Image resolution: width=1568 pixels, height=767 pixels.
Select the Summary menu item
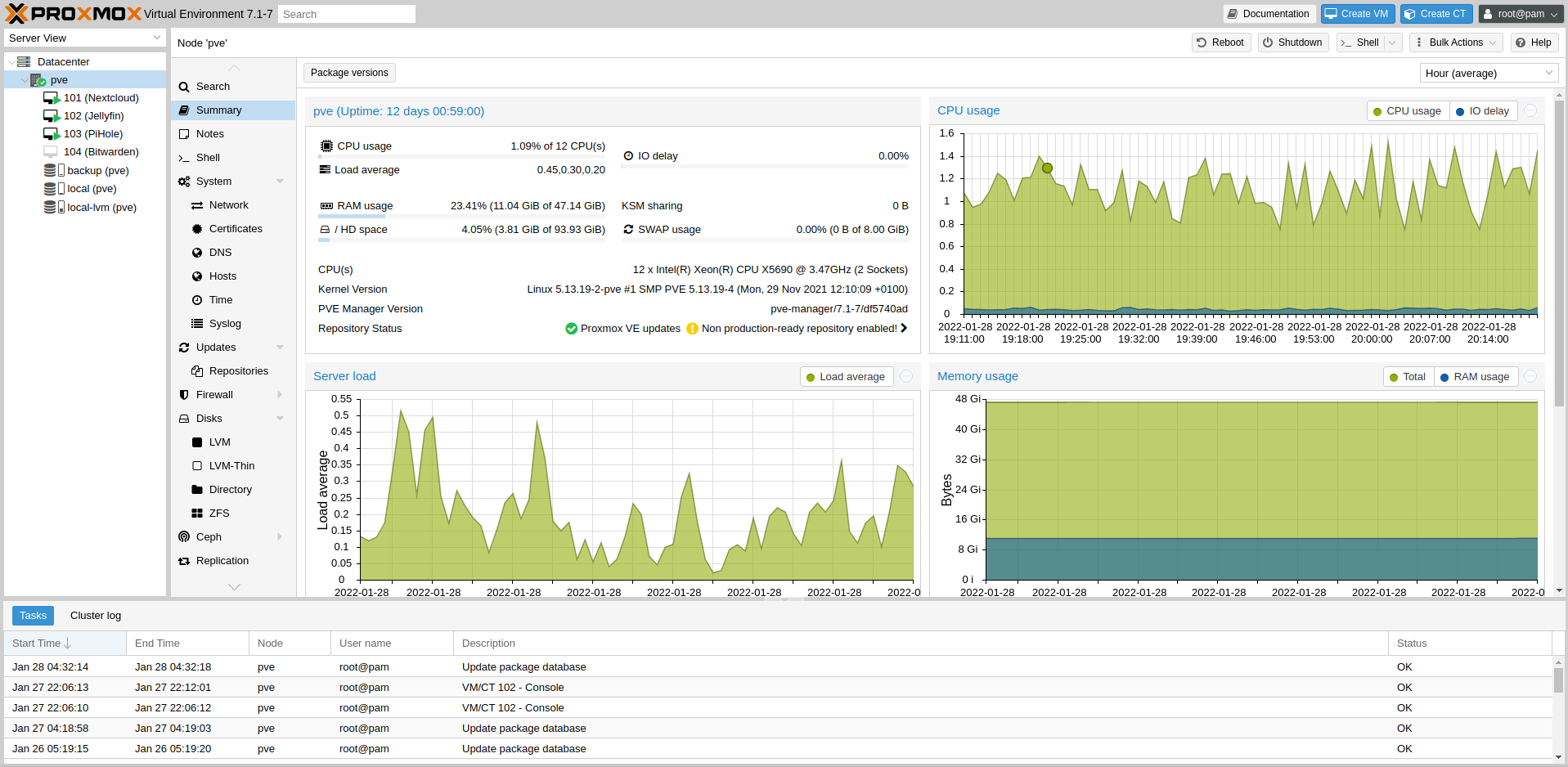(x=233, y=110)
